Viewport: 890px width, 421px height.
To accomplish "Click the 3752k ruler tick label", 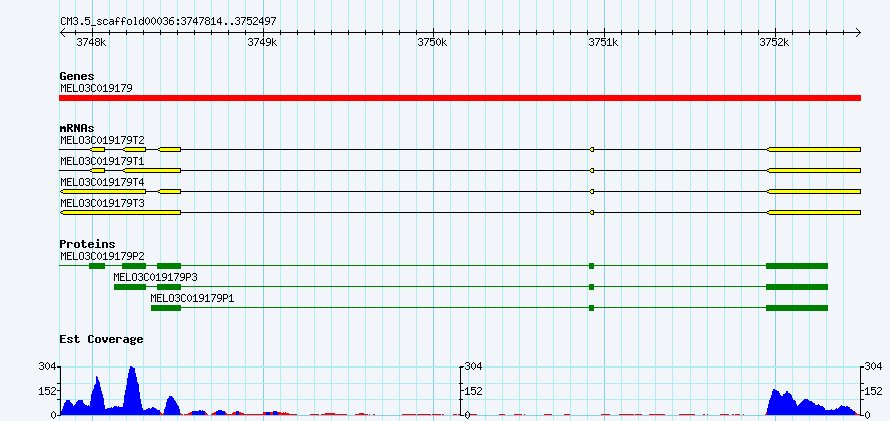I will (774, 43).
